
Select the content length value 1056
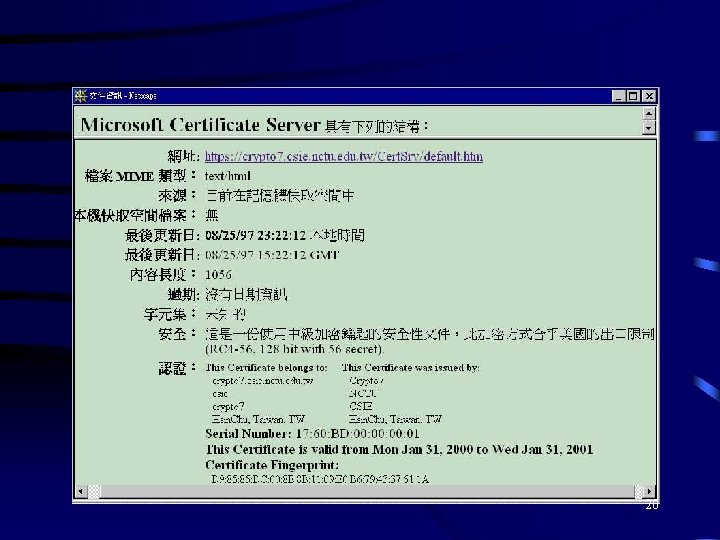pos(218,275)
